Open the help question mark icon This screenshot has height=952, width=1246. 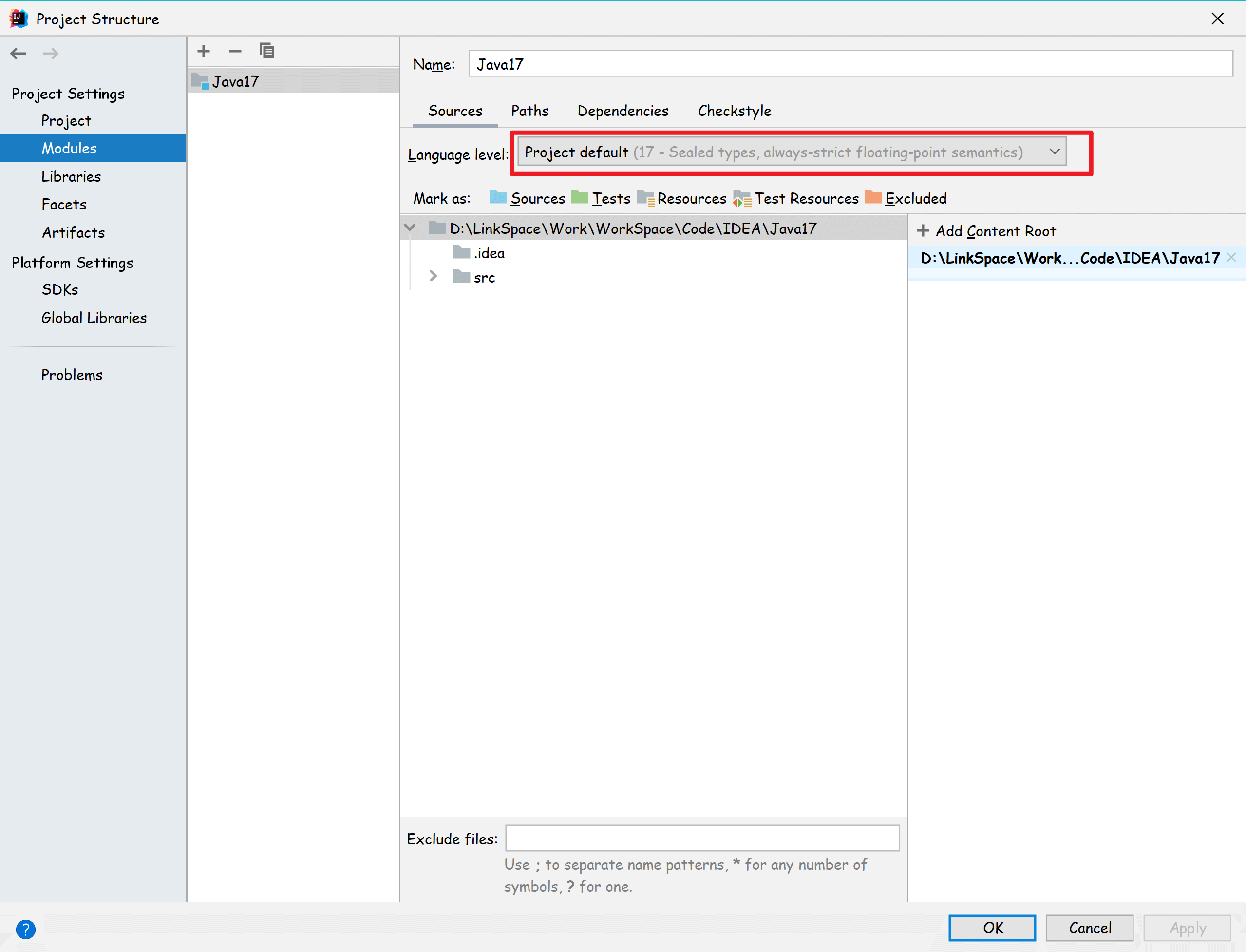click(25, 929)
